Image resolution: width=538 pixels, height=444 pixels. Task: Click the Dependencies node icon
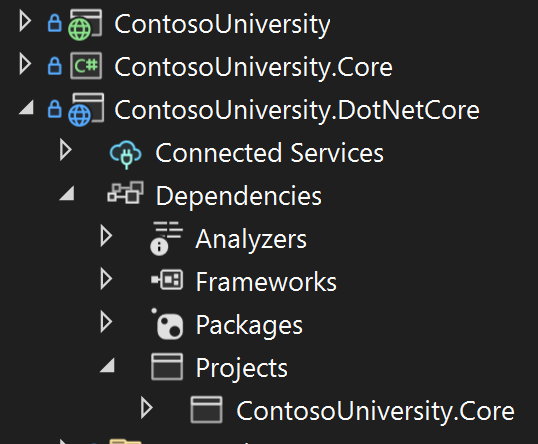[x=125, y=192]
